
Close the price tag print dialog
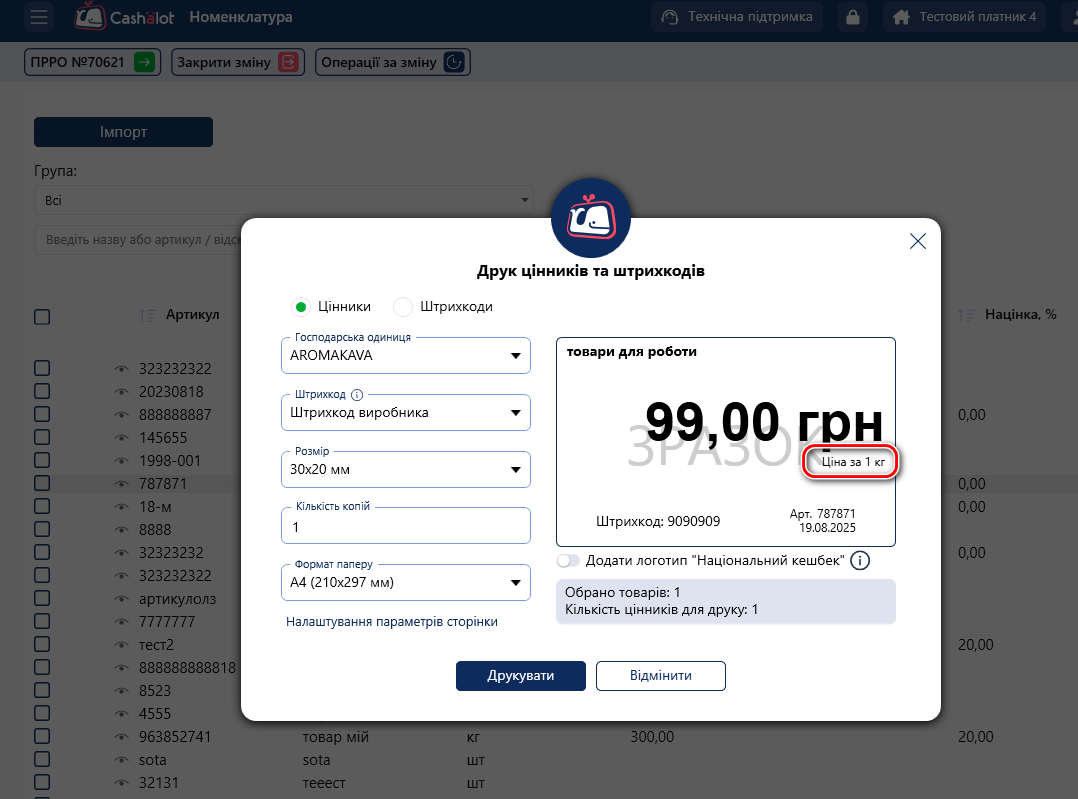[917, 241]
